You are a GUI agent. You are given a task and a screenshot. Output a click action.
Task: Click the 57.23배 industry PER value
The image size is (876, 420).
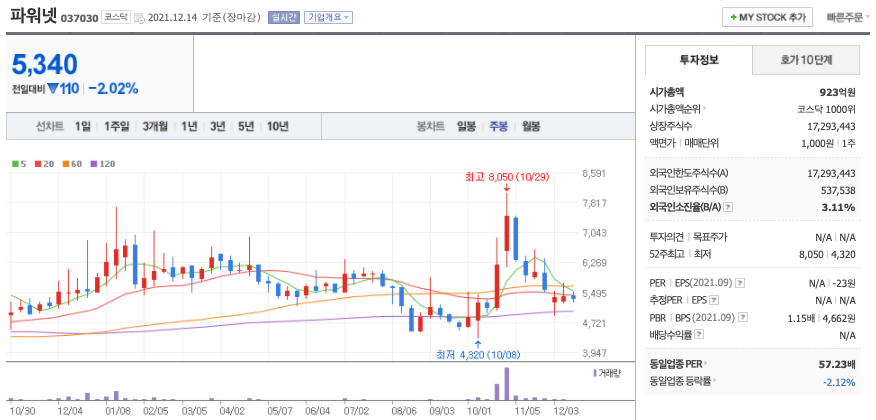836,364
